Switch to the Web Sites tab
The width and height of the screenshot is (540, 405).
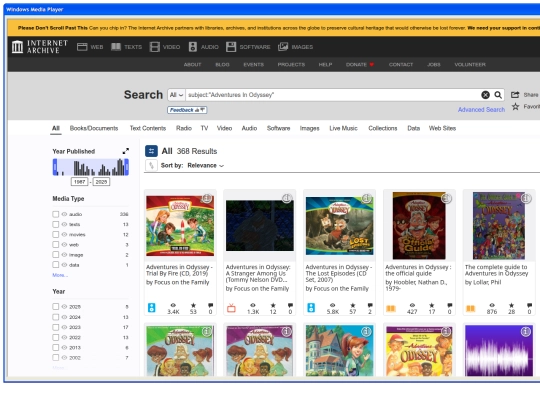point(443,128)
